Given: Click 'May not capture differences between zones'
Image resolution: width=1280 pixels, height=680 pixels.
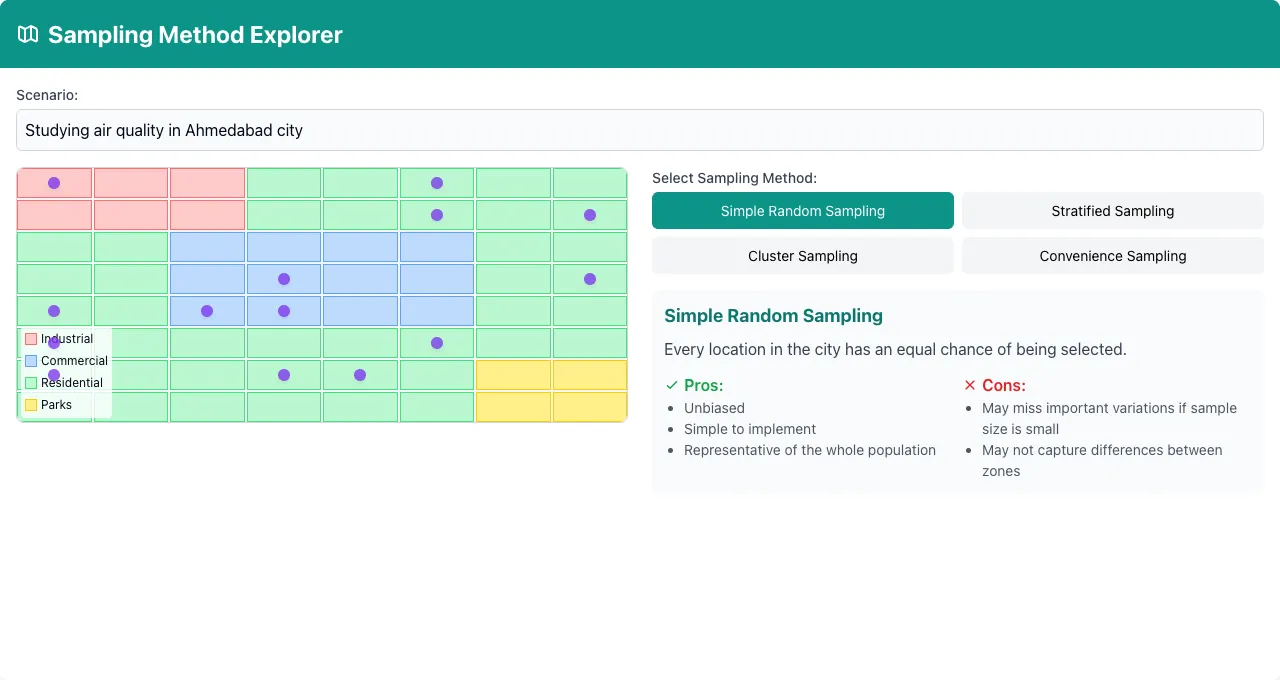Looking at the screenshot, I should point(1102,460).
